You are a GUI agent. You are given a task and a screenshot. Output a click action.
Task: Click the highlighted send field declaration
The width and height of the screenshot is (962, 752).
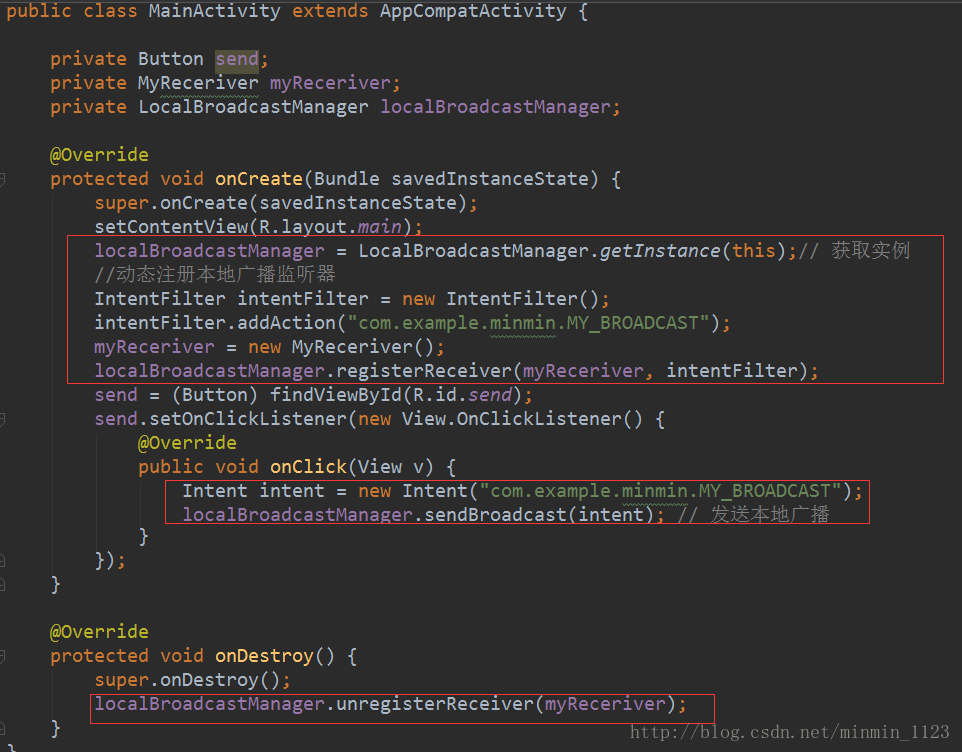[x=237, y=59]
